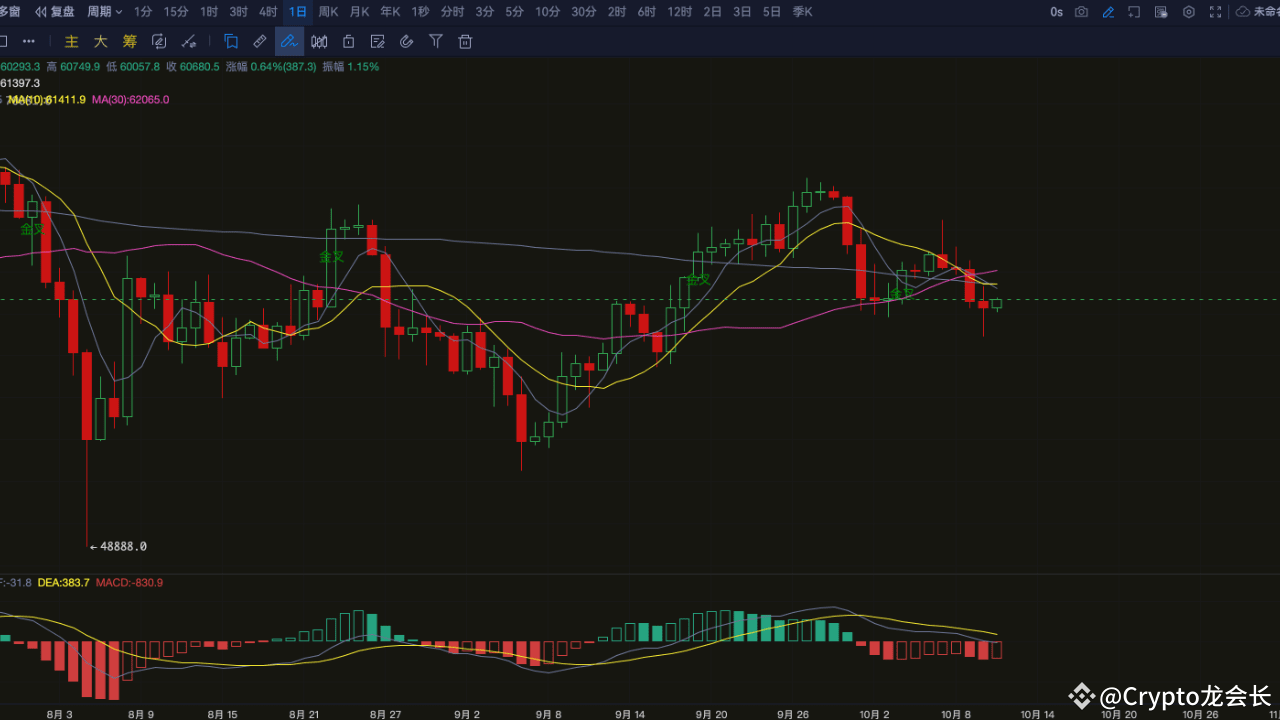The height and width of the screenshot is (720, 1280).
Task: Switch to the 月K timeframe
Action: 359,12
